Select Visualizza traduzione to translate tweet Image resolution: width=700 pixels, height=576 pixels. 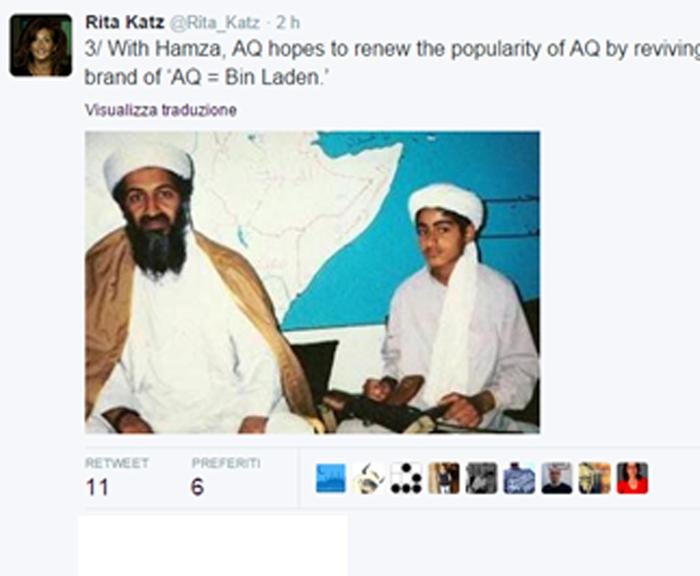(x=161, y=110)
